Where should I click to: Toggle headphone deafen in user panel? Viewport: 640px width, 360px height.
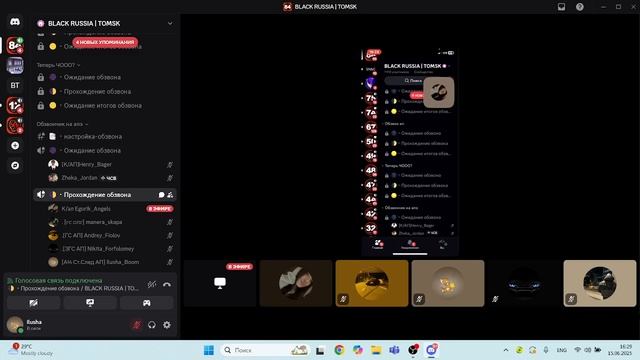coord(152,325)
